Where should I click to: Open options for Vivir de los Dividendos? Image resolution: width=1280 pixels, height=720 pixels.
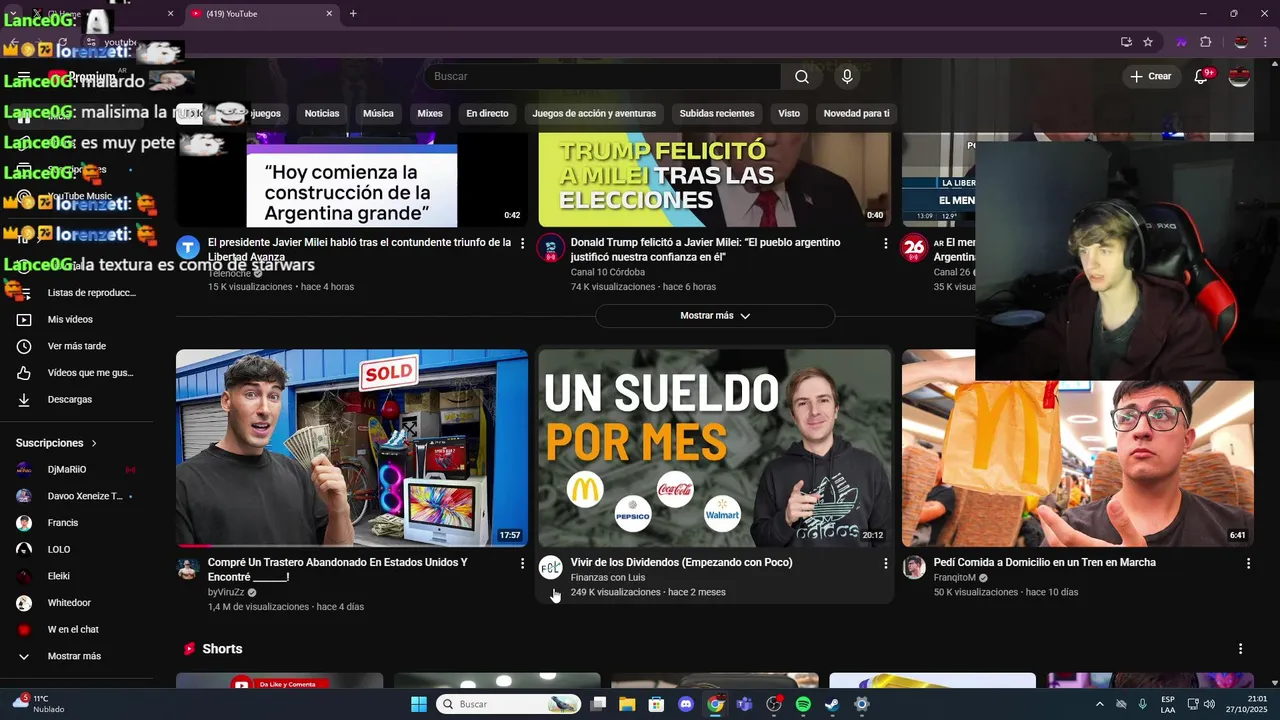click(x=885, y=564)
